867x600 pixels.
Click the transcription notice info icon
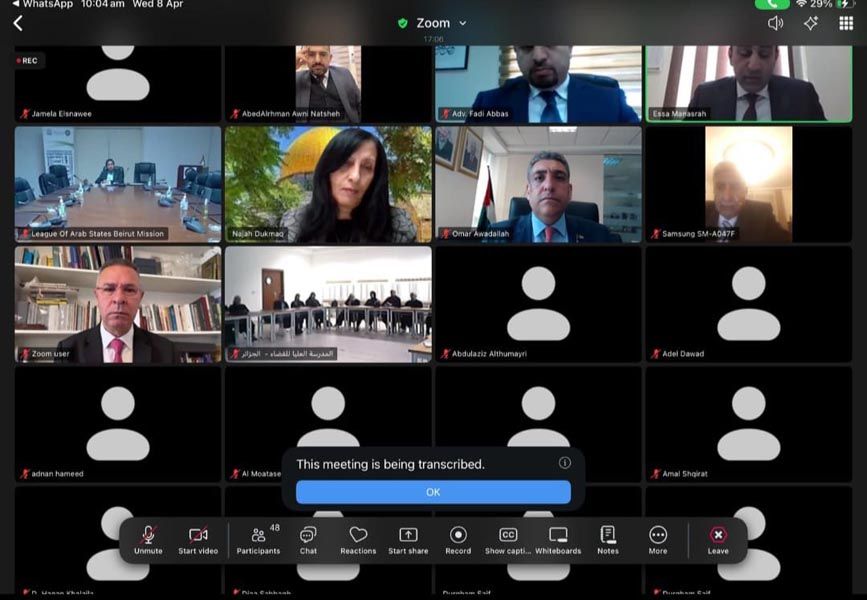pos(565,463)
